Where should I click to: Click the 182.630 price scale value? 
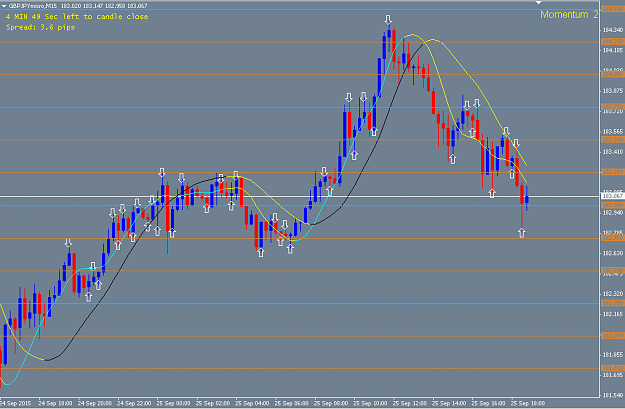(613, 253)
